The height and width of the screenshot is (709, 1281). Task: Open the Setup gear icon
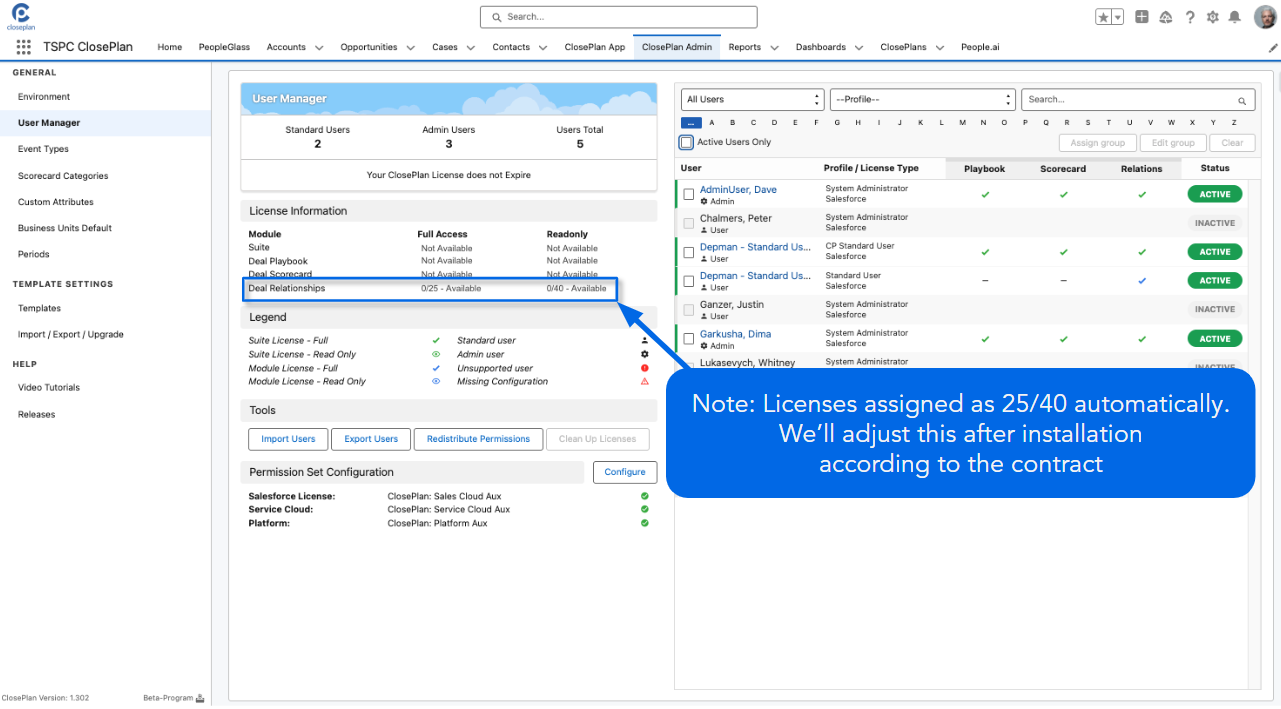(x=1213, y=17)
